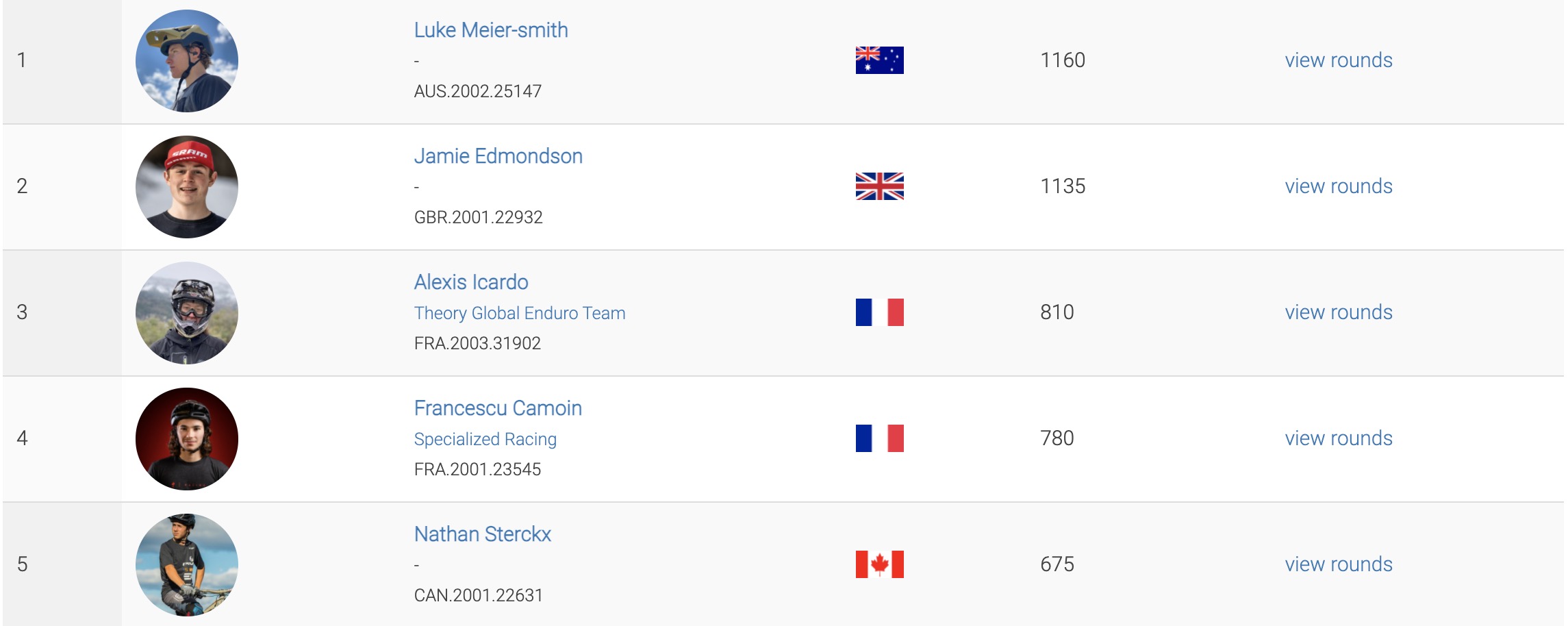View rounds for Nathan Sterckx
Viewport: 1568px width, 626px height.
click(1339, 564)
